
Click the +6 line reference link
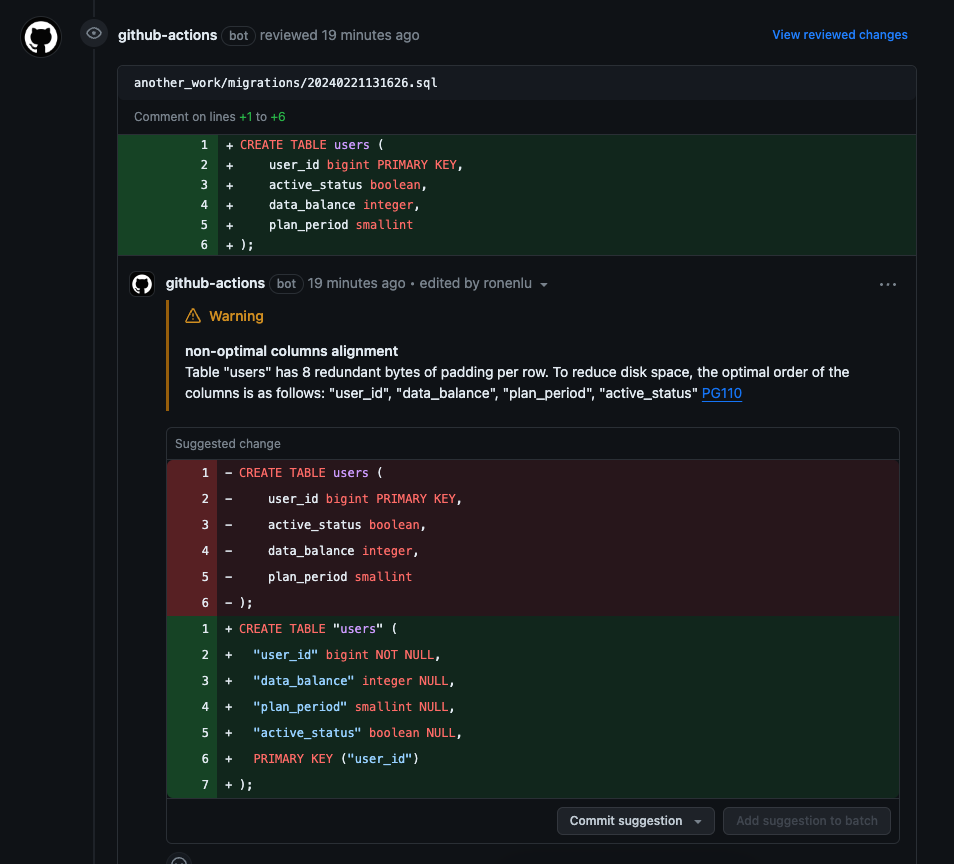(276, 116)
